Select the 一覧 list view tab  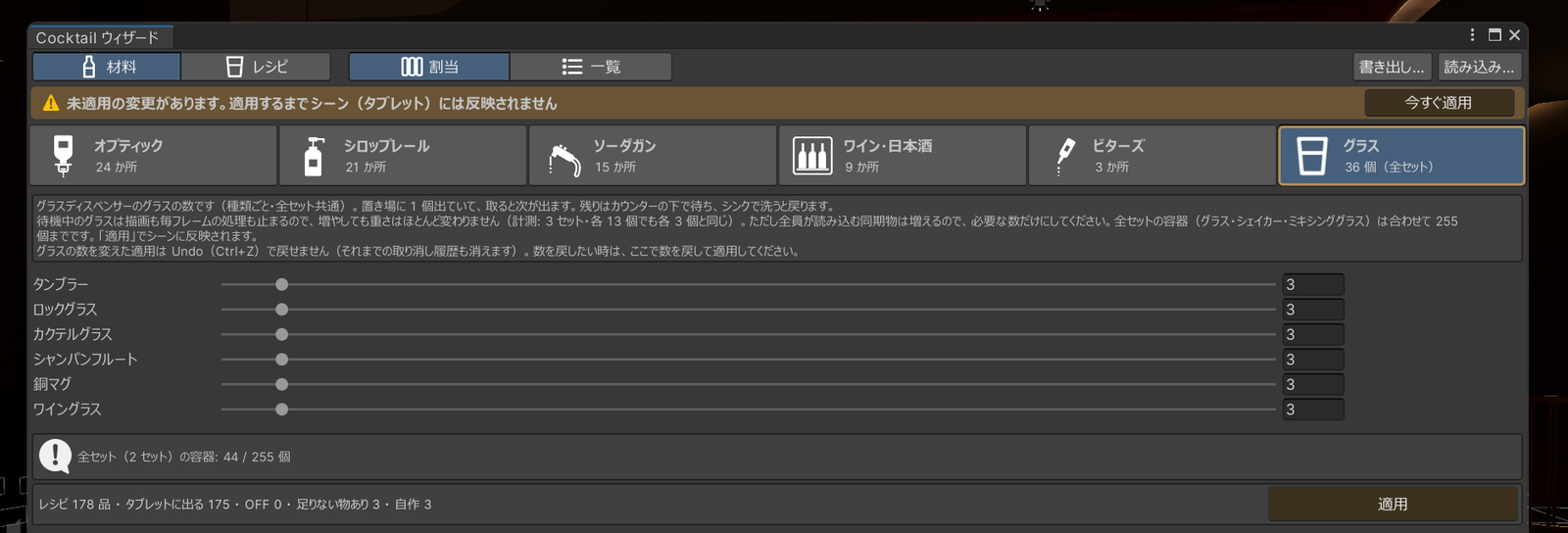click(x=591, y=67)
